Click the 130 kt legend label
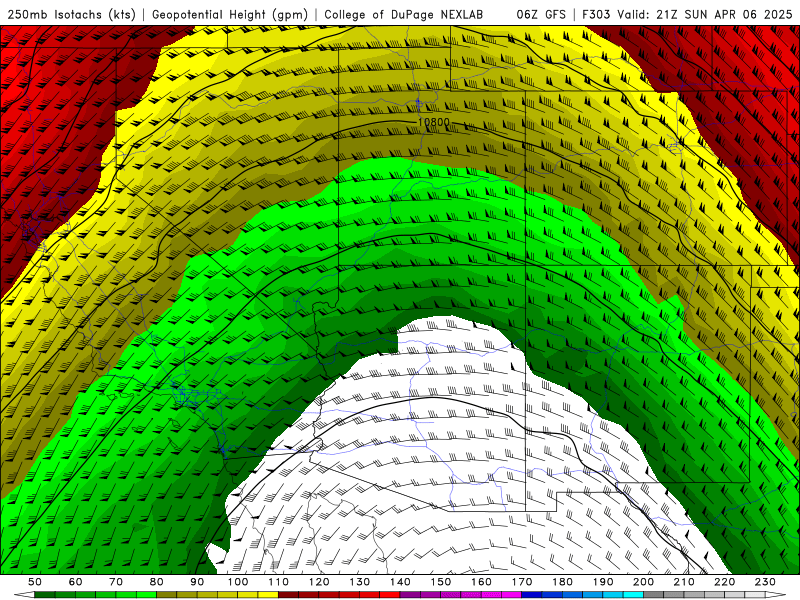 click(x=360, y=582)
